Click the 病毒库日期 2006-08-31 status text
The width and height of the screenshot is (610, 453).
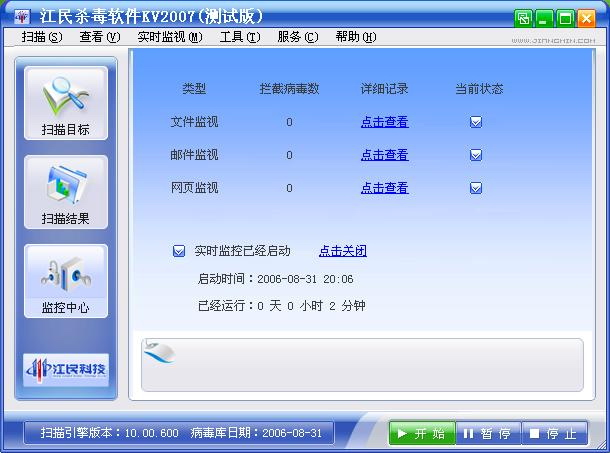click(256, 433)
